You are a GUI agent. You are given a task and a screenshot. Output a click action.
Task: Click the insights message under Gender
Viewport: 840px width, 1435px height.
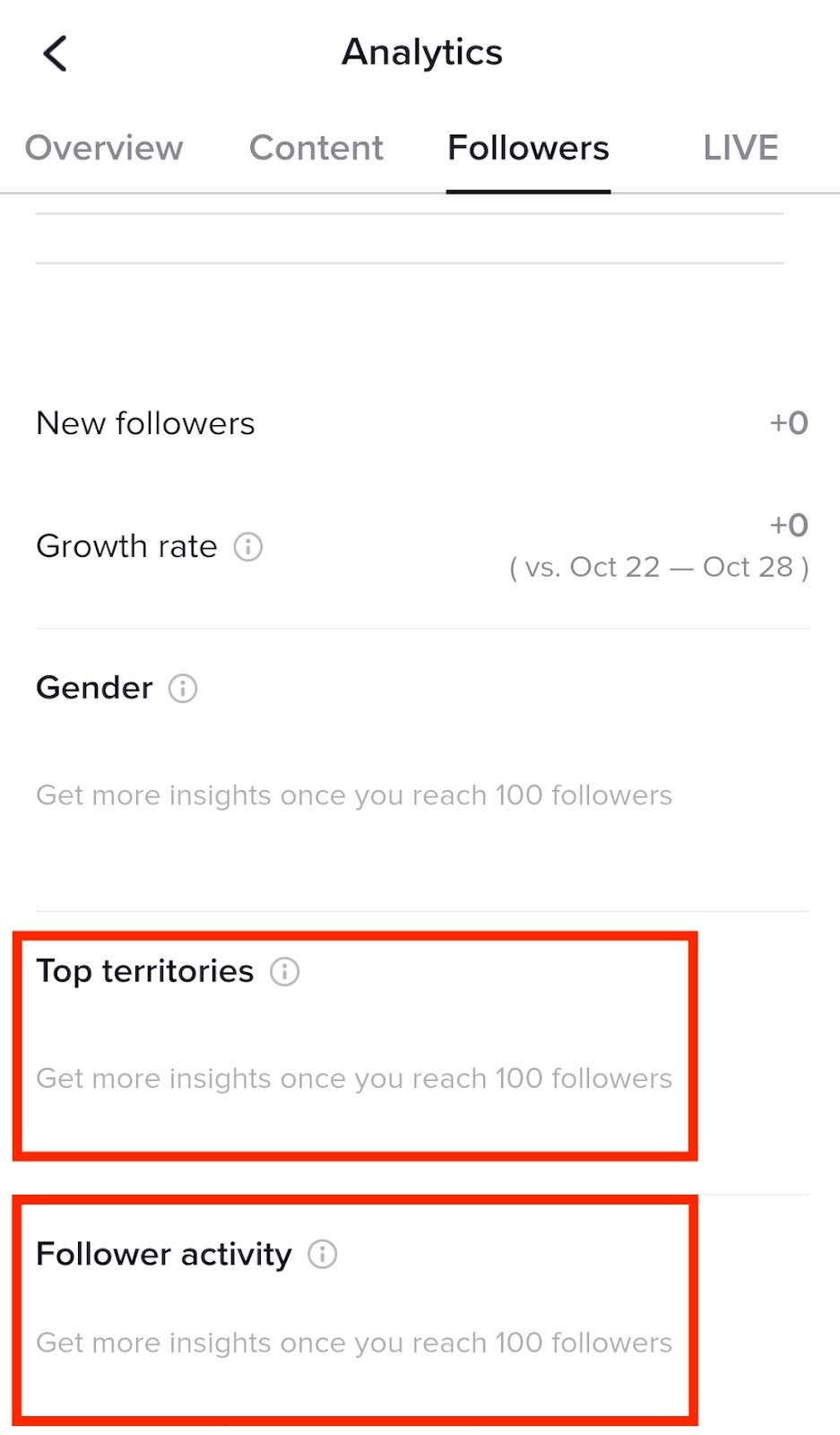pos(354,796)
